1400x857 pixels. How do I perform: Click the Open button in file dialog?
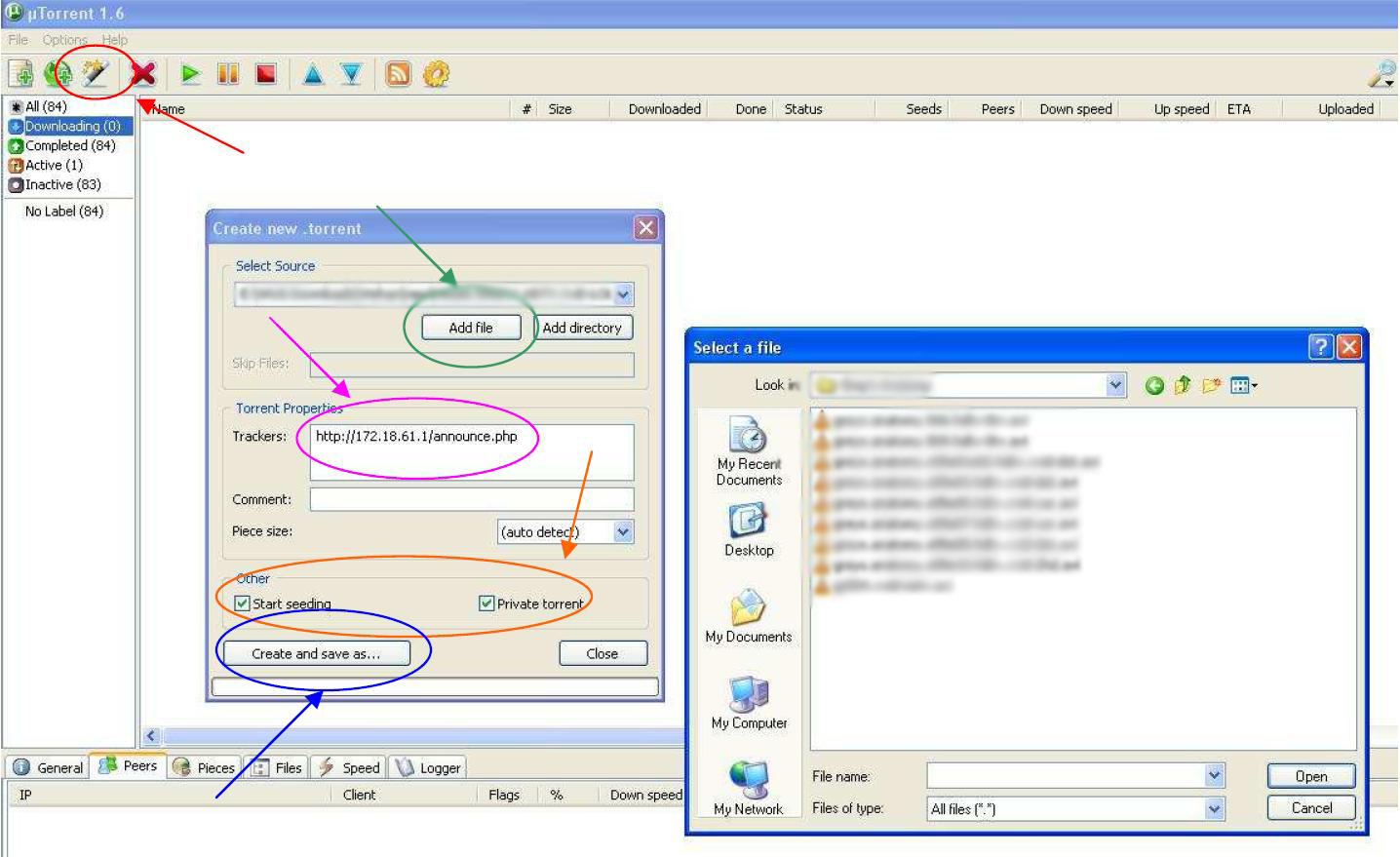1311,776
